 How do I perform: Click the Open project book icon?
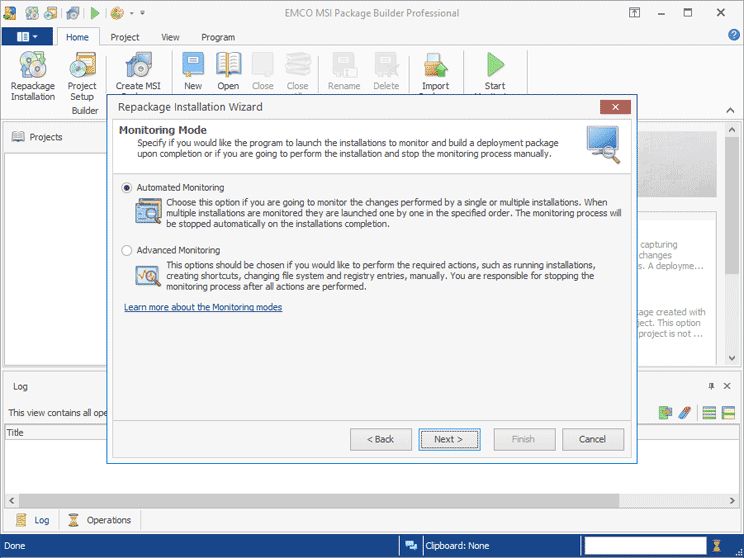pos(228,65)
